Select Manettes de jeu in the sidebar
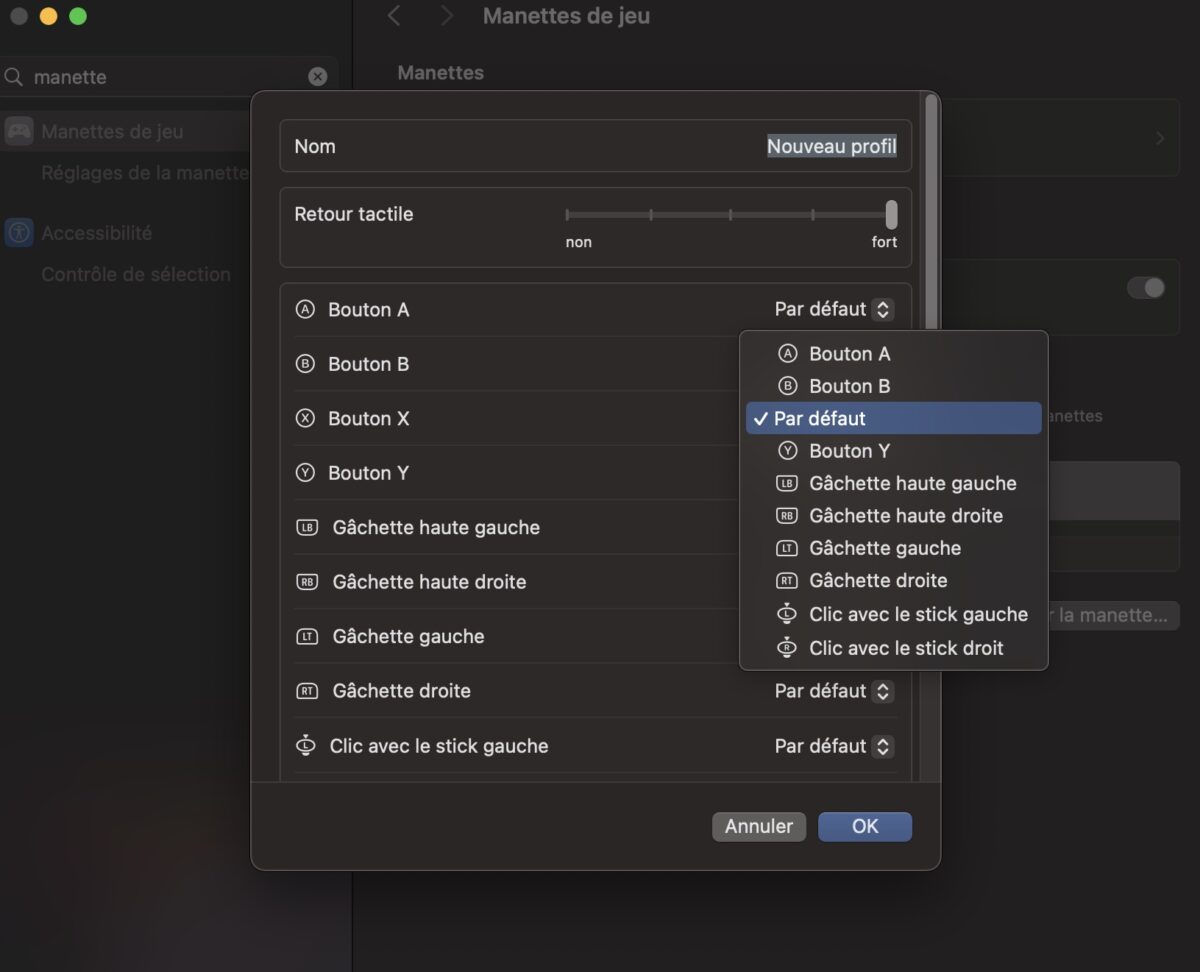Viewport: 1200px width, 972px height. [125, 131]
